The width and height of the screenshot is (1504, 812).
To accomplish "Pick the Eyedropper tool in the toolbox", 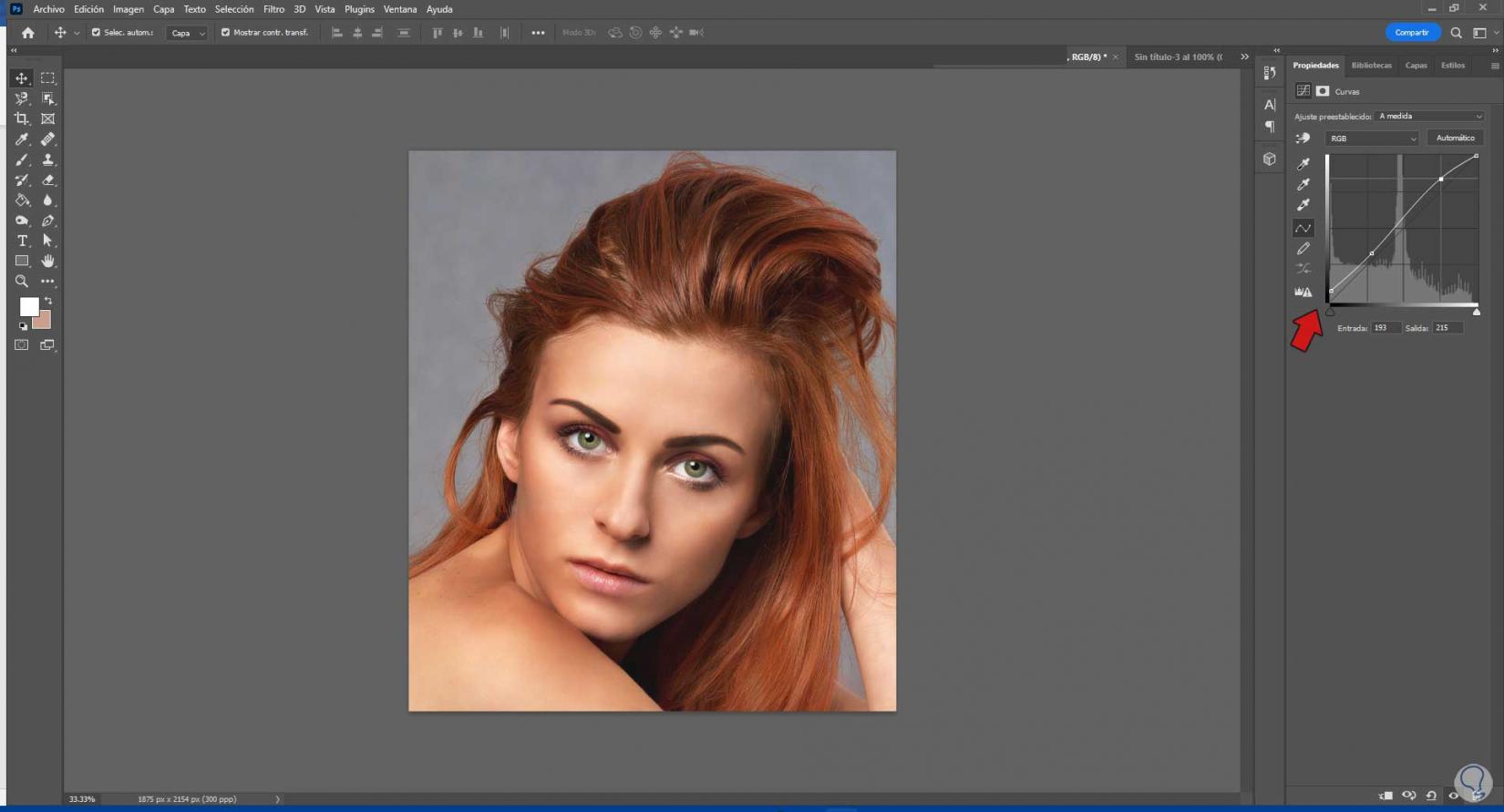I will coord(22,139).
